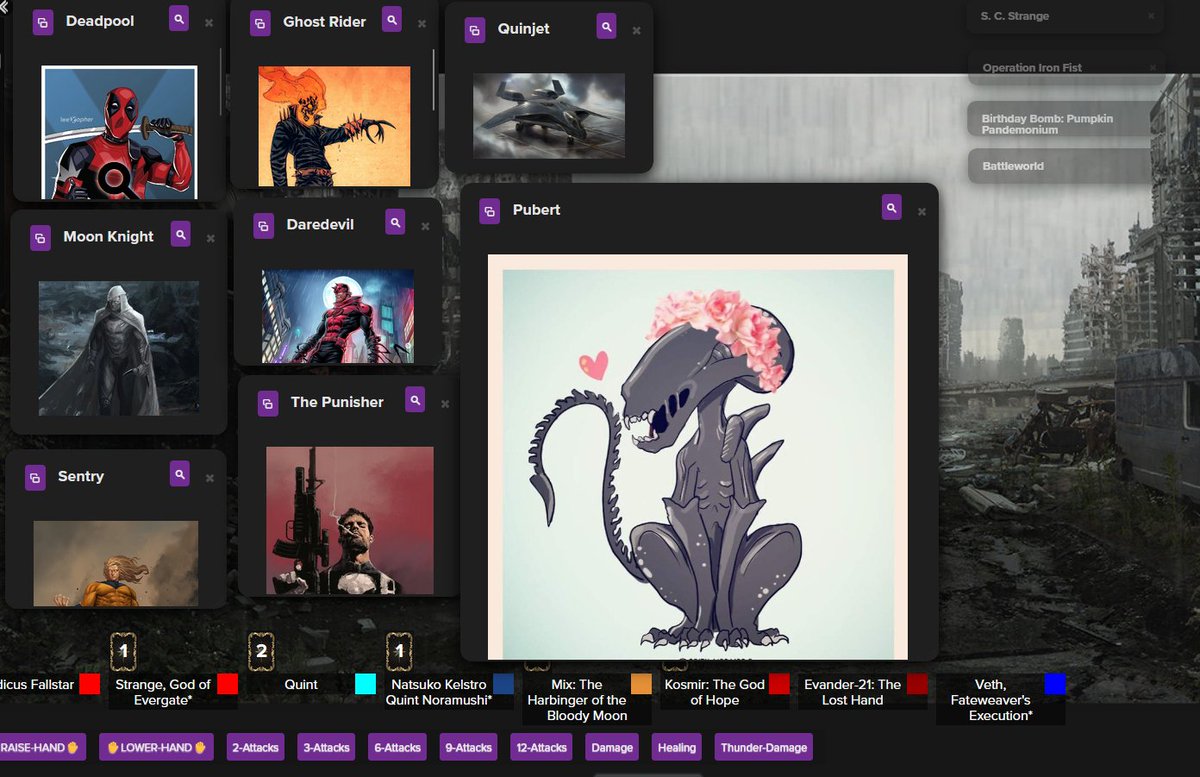Click the turn badge above Quint
Screen dimensions: 1200x777
(261, 651)
